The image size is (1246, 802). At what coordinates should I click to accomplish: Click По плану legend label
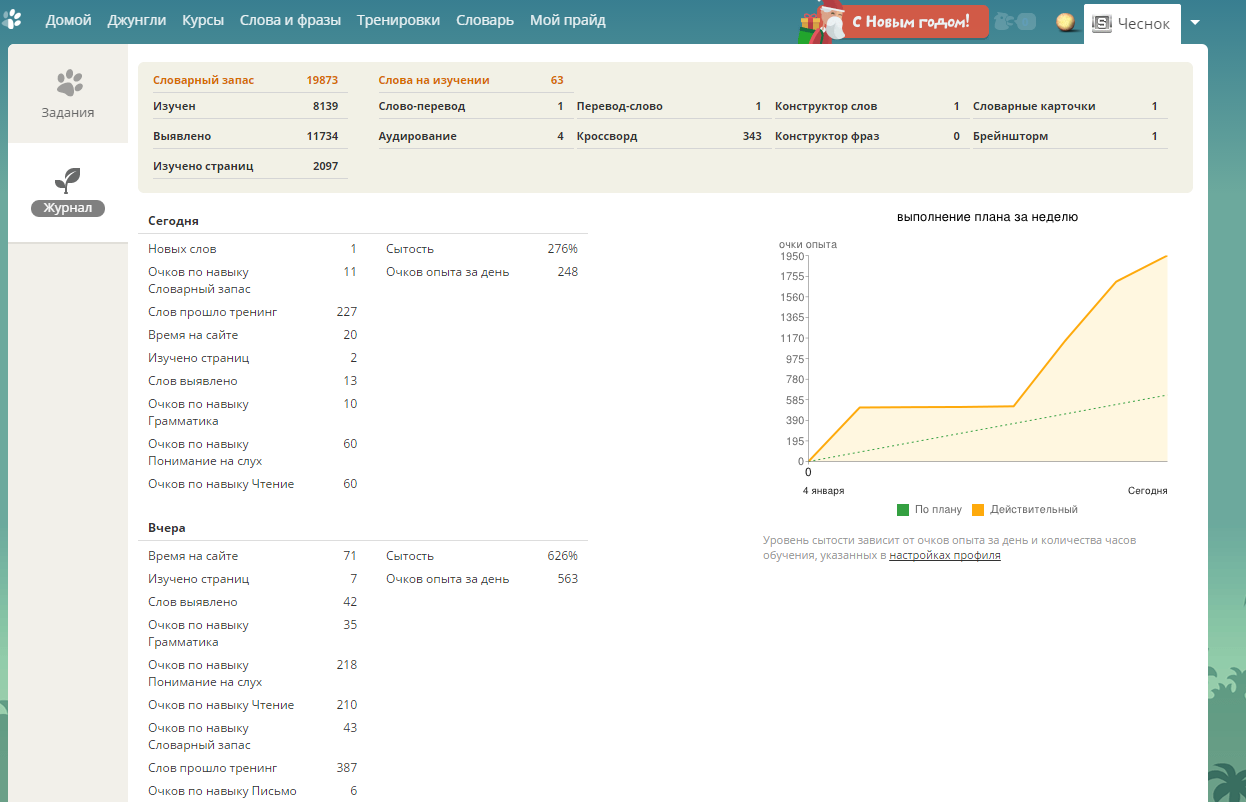coord(938,510)
